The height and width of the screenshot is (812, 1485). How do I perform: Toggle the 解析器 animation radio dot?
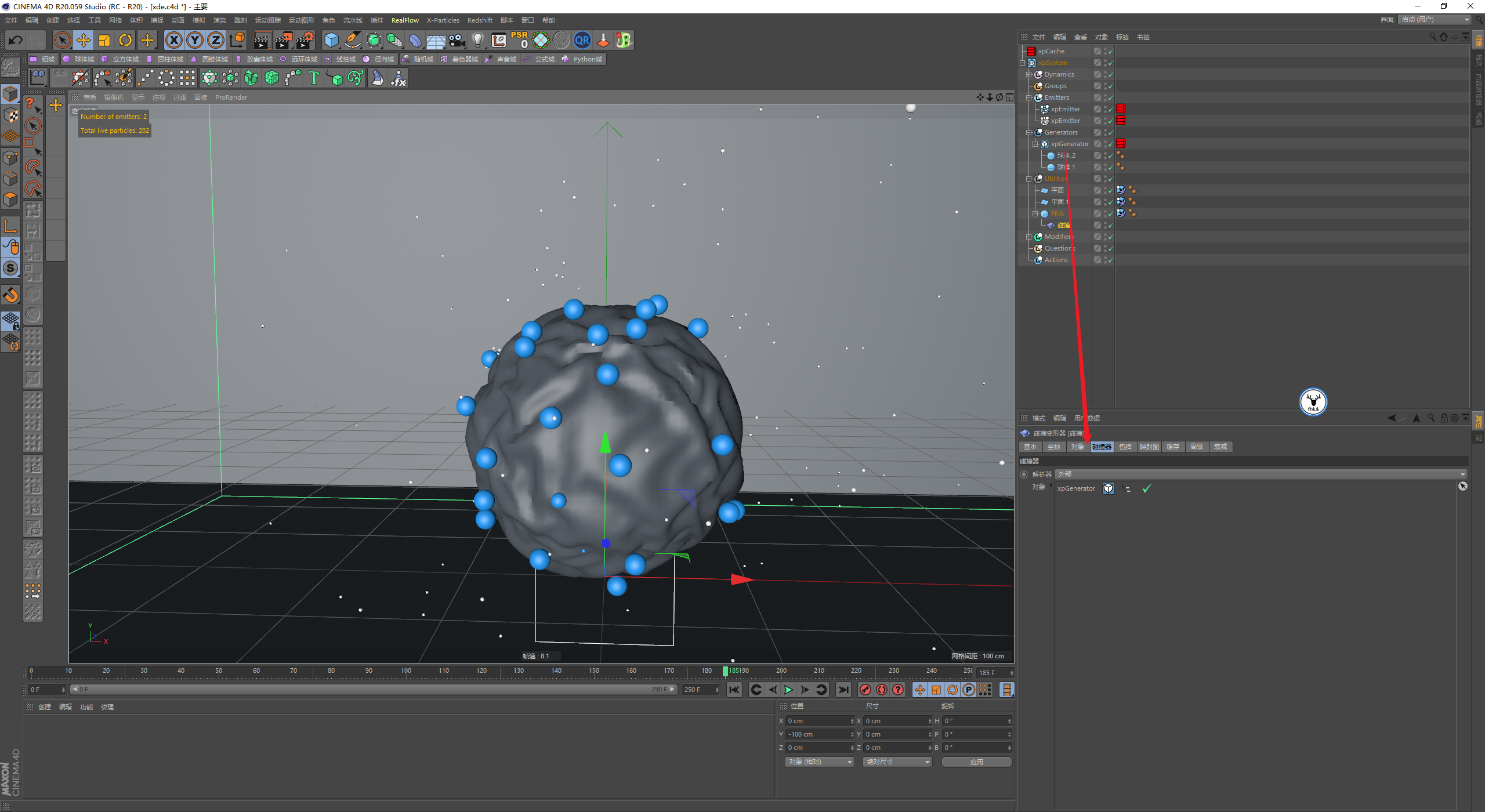coord(1024,474)
